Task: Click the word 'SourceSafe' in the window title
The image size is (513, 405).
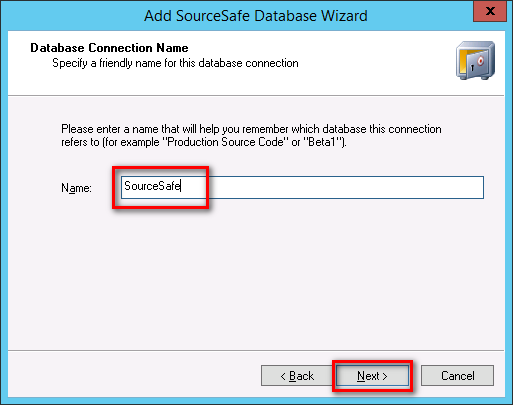Action: [213, 16]
